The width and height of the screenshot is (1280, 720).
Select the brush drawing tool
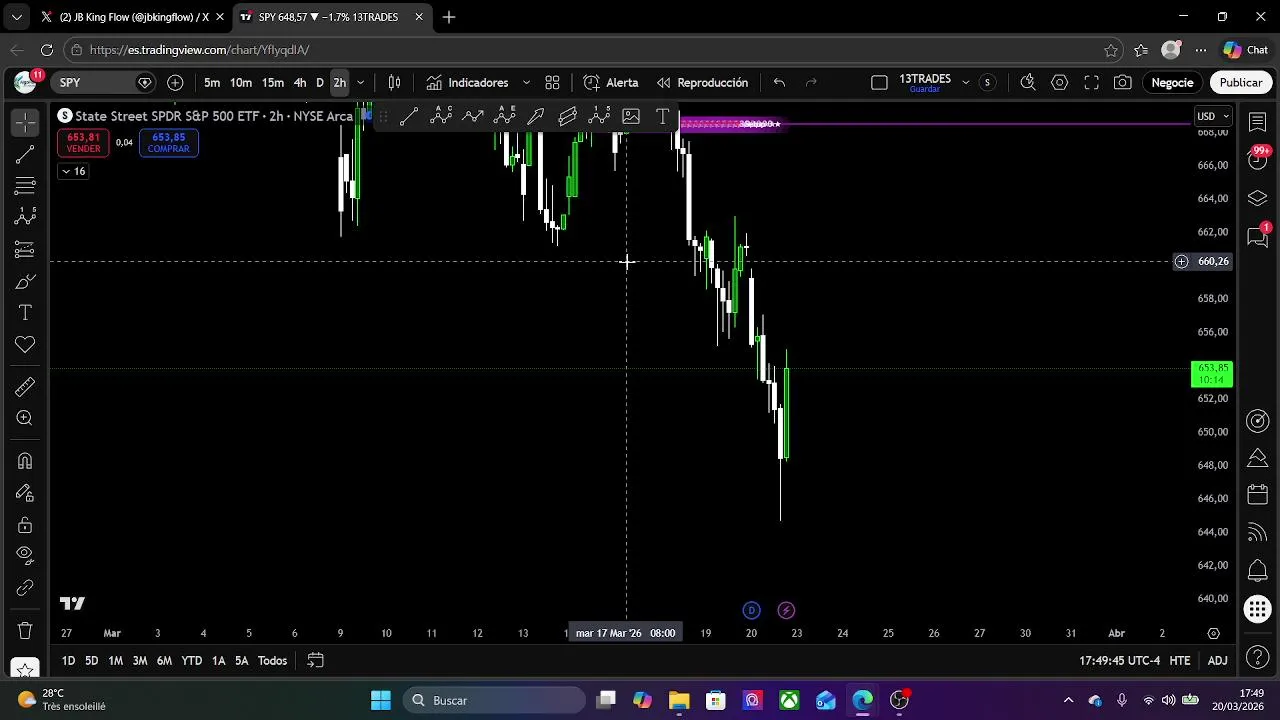[25, 281]
